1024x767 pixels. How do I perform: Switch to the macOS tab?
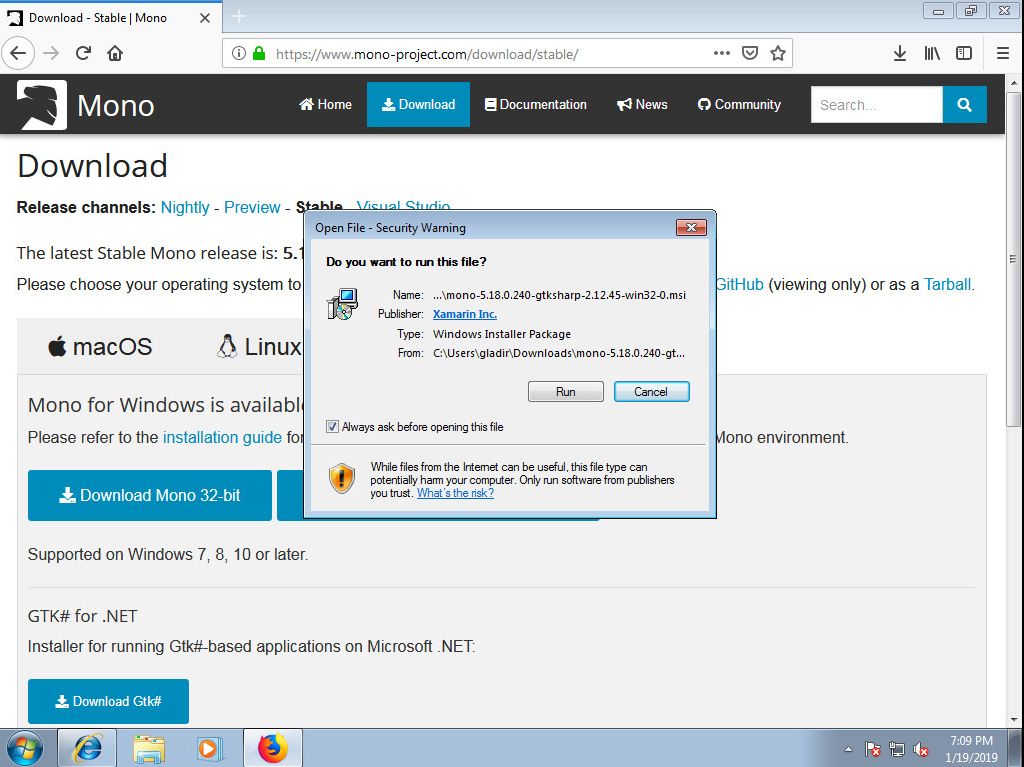coord(100,346)
